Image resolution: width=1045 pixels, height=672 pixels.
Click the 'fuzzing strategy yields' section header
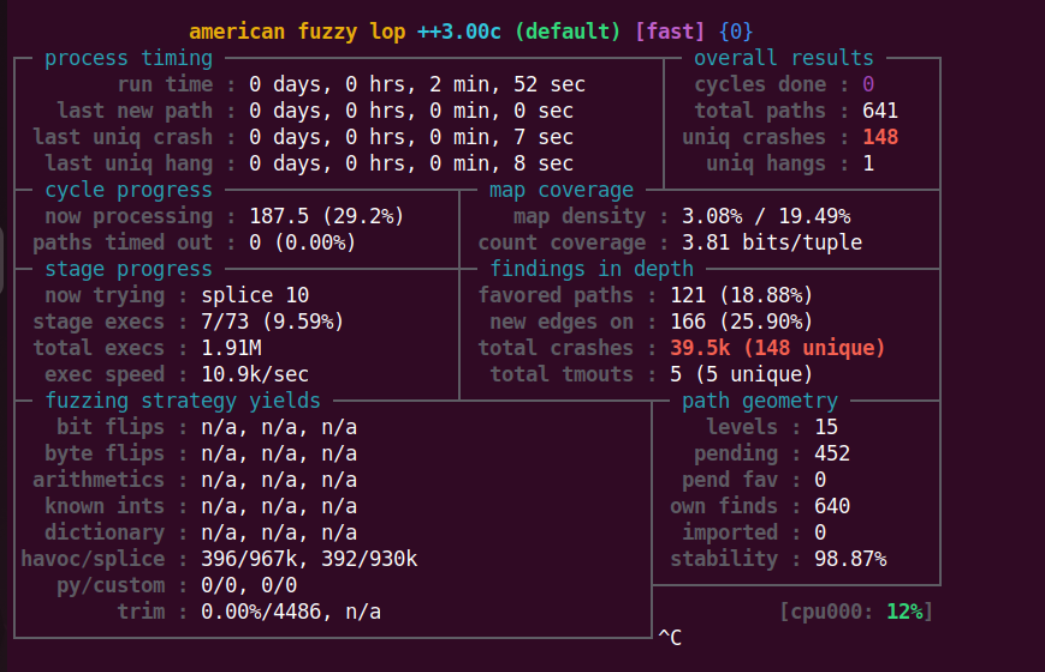coord(183,401)
